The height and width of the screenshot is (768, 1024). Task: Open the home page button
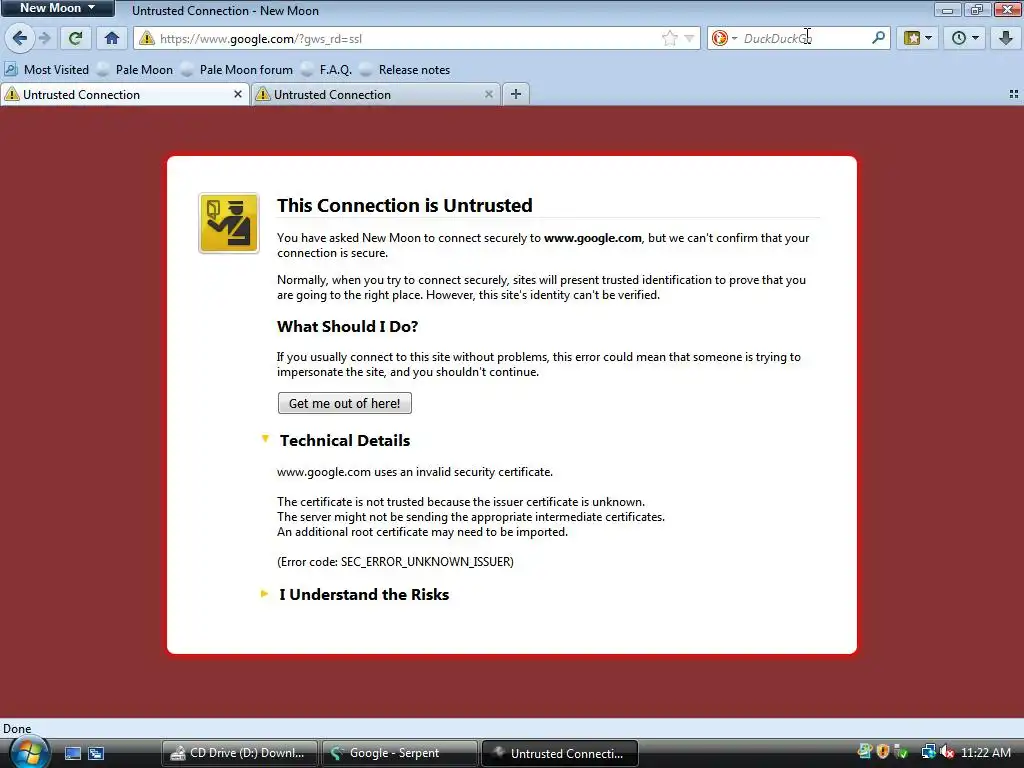[x=112, y=39]
